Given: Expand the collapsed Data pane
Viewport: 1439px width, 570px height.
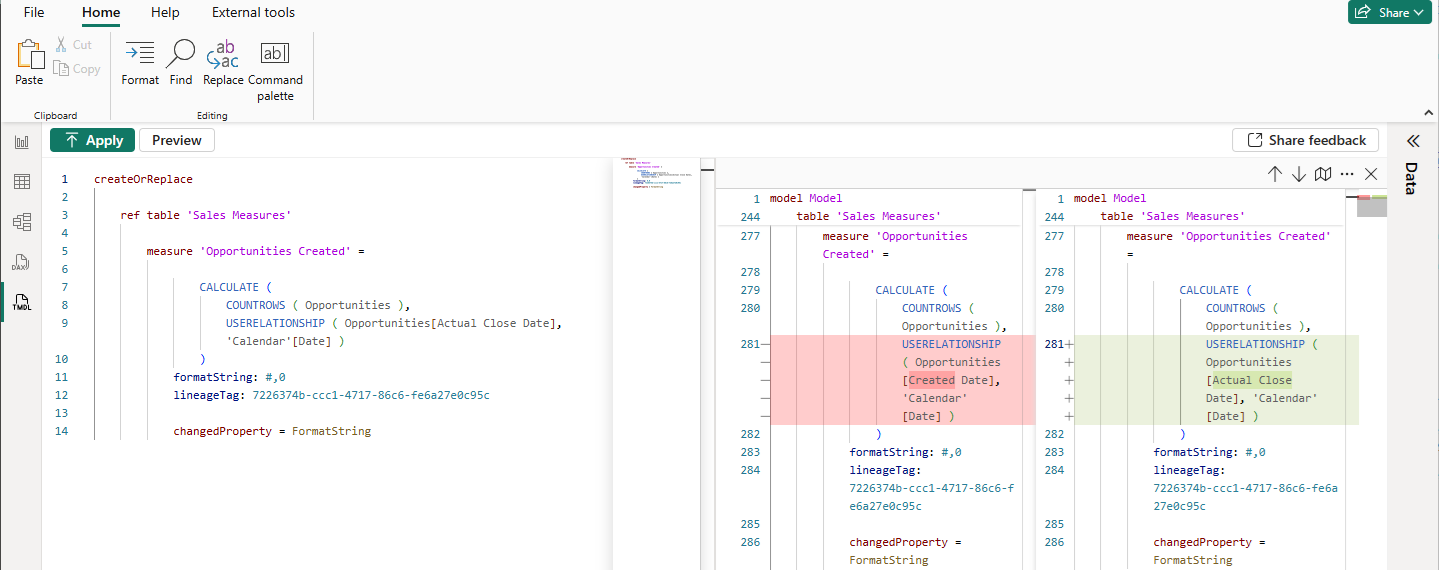Looking at the screenshot, I should tap(1413, 141).
